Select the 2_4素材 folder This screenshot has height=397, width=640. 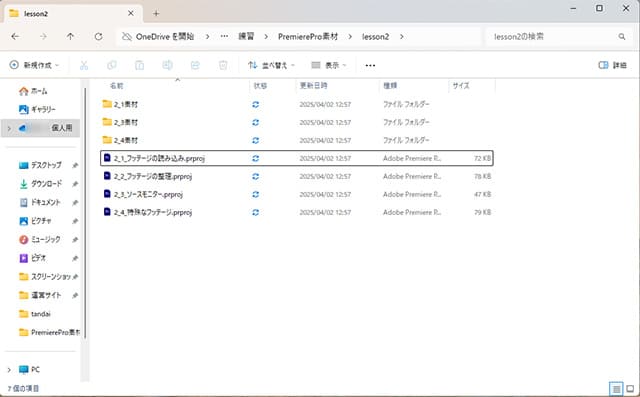297,140
